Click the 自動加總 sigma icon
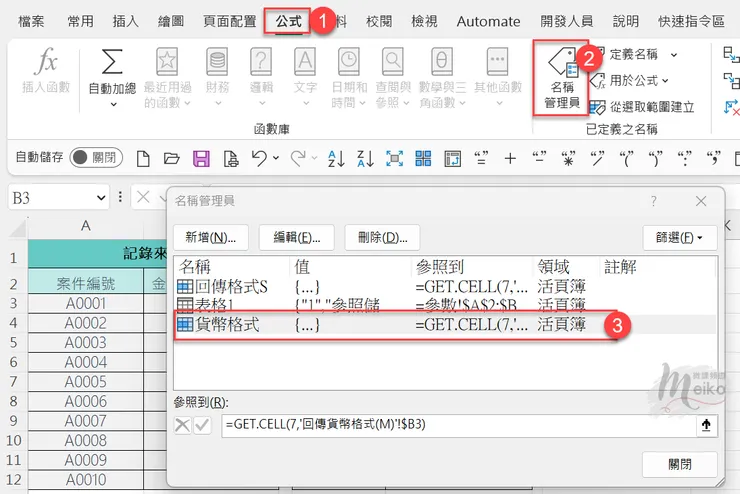Viewport: 740px width, 494px height. point(112,61)
